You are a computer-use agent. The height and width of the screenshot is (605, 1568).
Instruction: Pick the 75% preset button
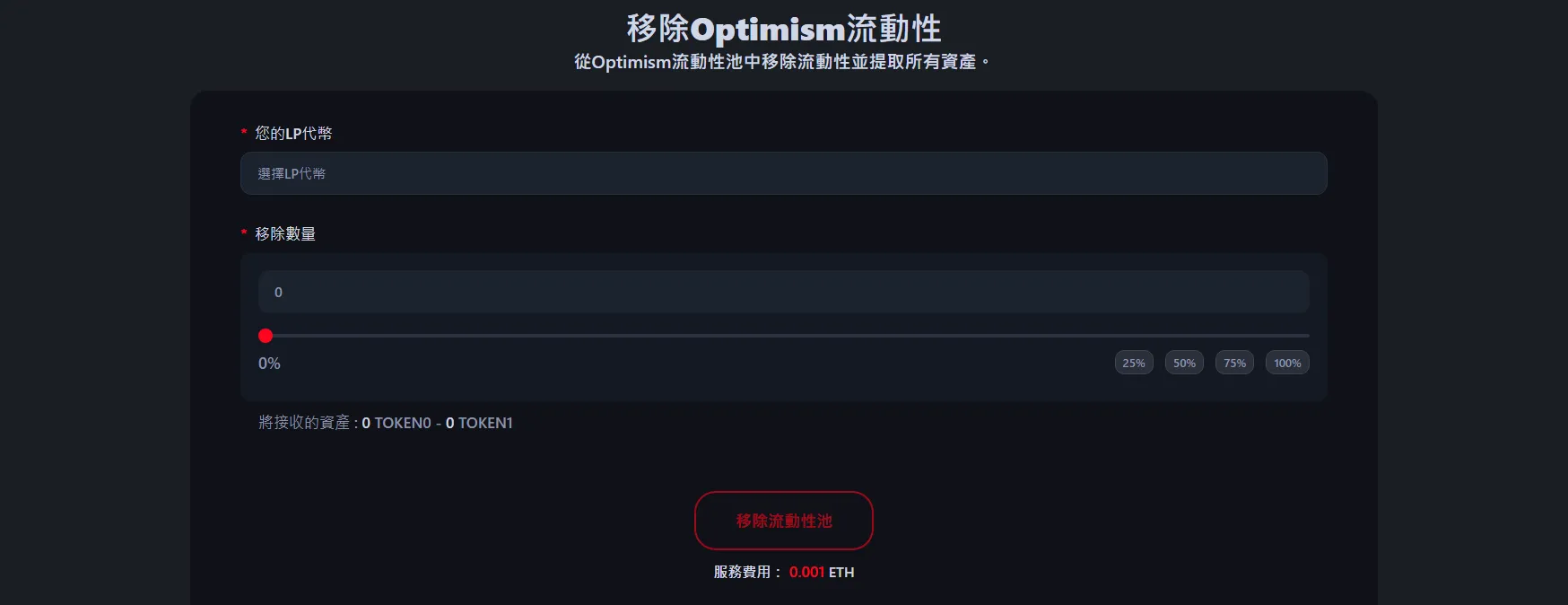(1234, 363)
